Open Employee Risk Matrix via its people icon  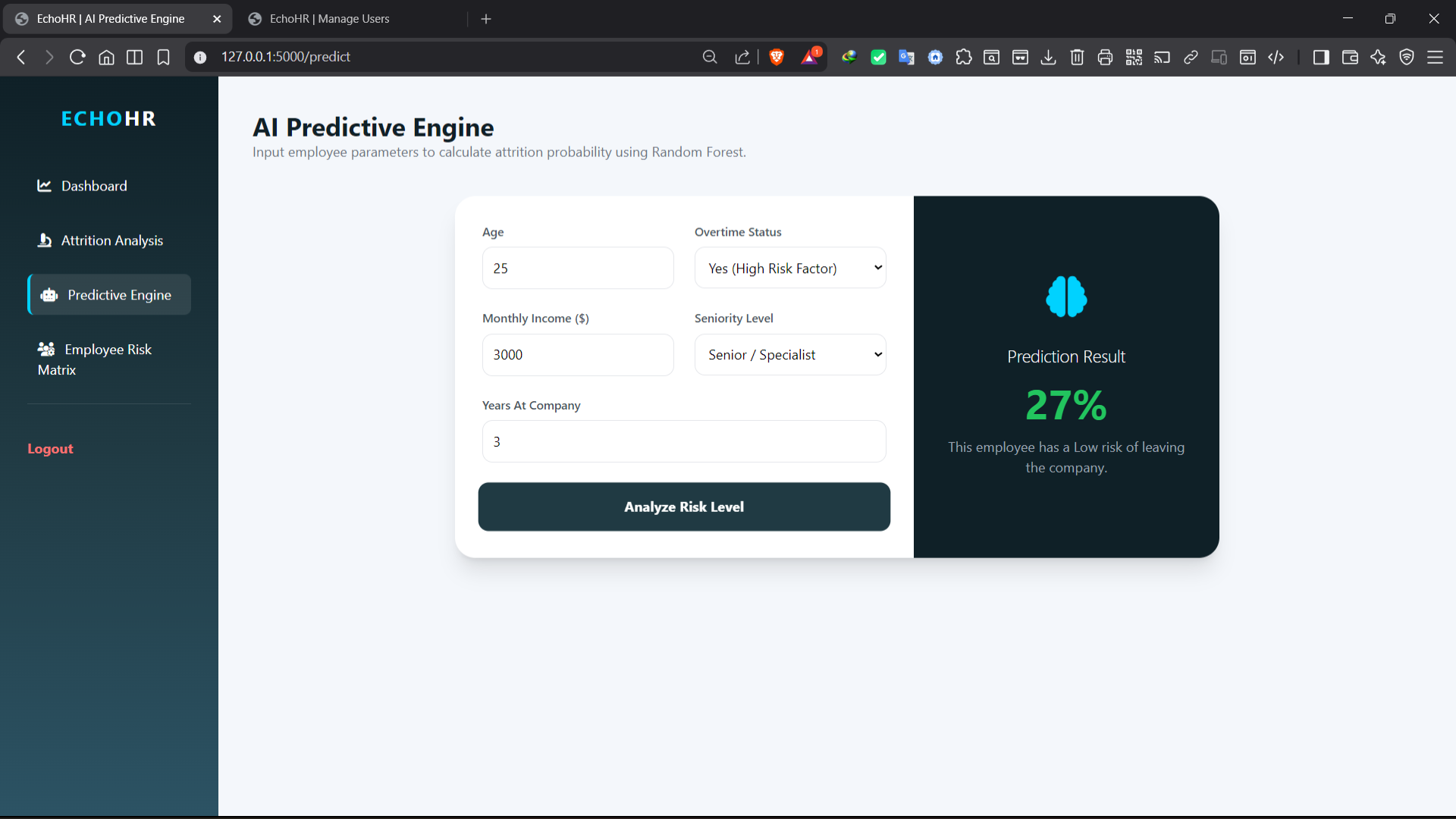pos(47,349)
